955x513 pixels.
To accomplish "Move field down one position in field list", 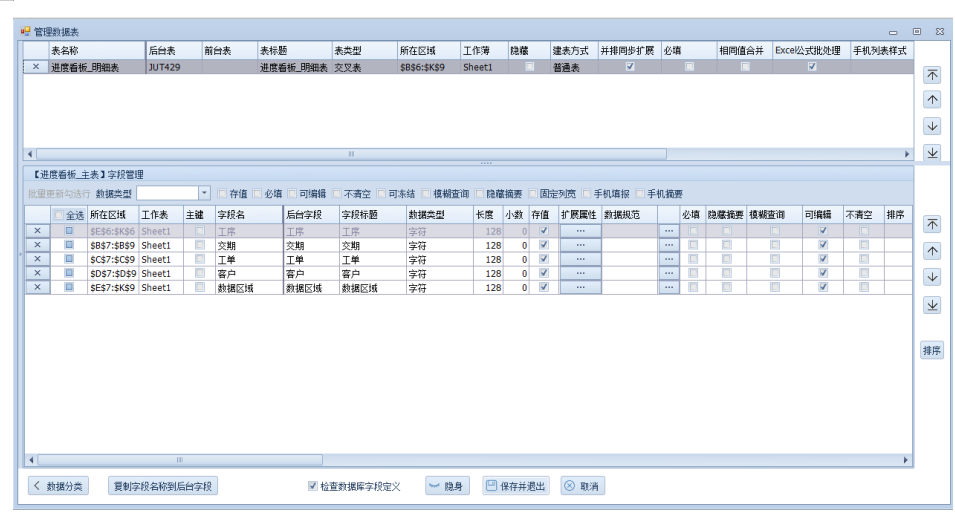I will pos(932,277).
